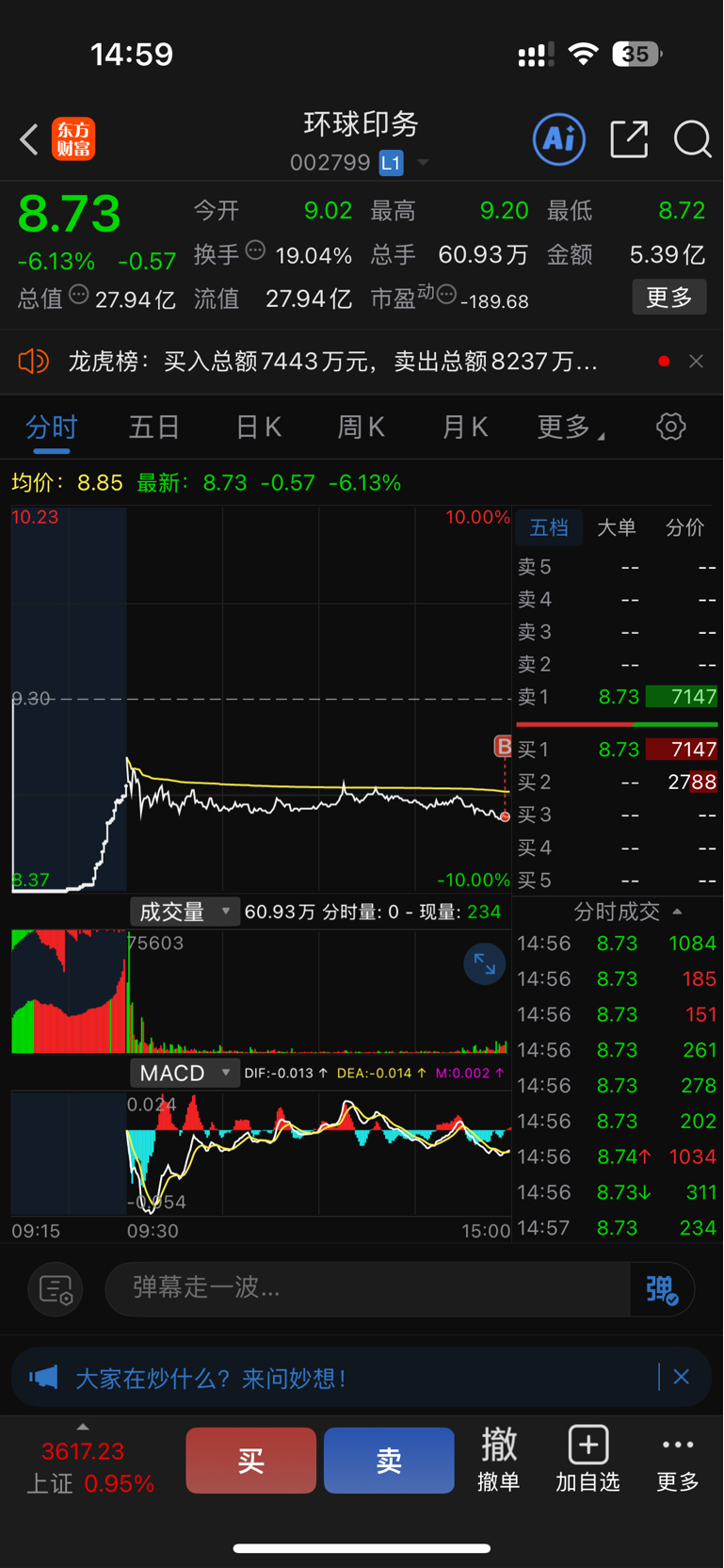The image size is (724, 1568).
Task: Close the 妙想 banner with X
Action: [x=681, y=1378]
